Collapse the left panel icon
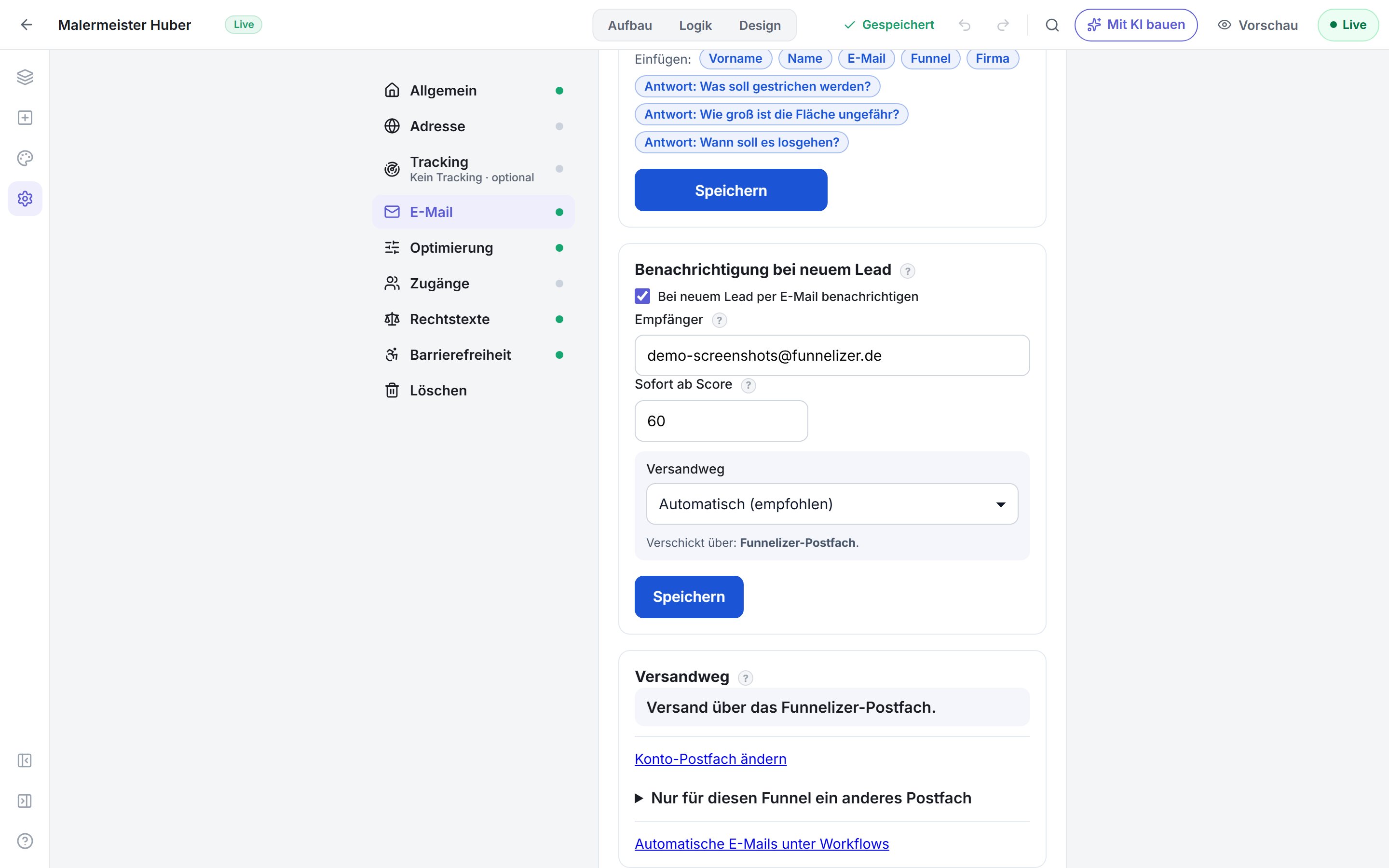 coord(25,760)
